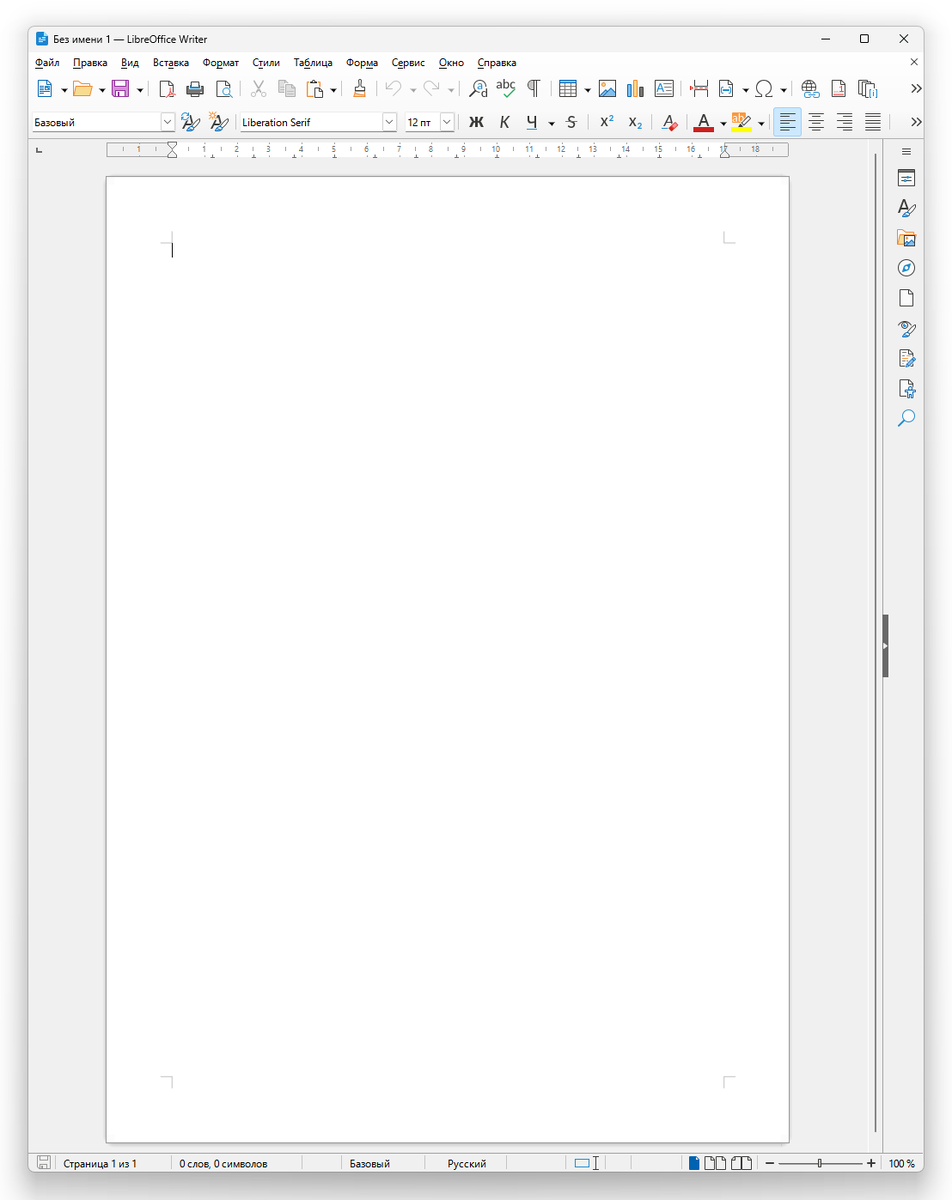Screen dimensions: 952x1200
Task: Toggle underline Ч formatting
Action: [532, 122]
